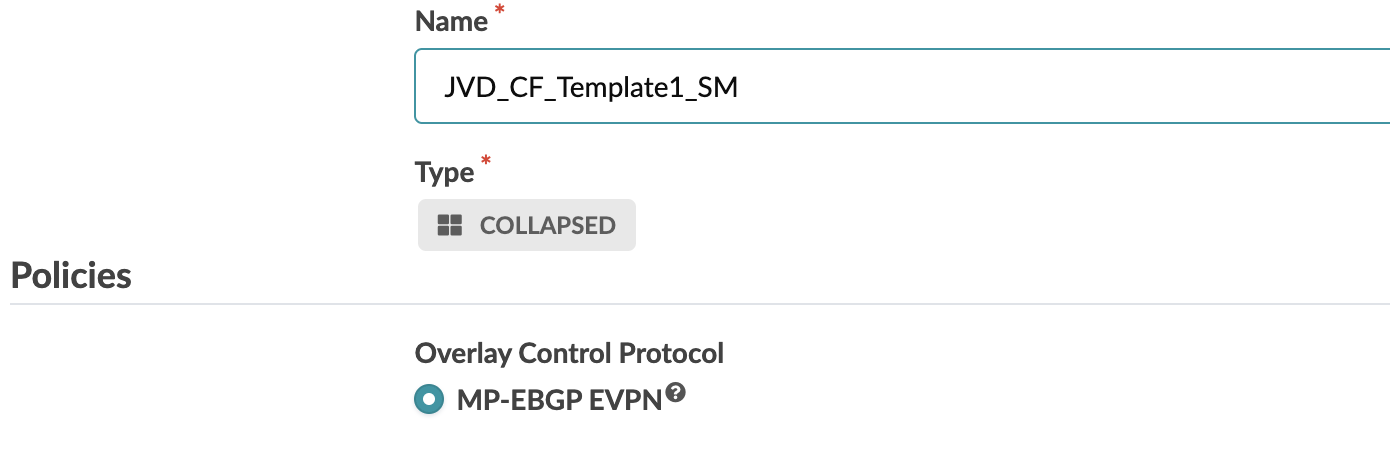Click the MP-EBGP EVPN option label
1390x464 pixels.
click(559, 400)
